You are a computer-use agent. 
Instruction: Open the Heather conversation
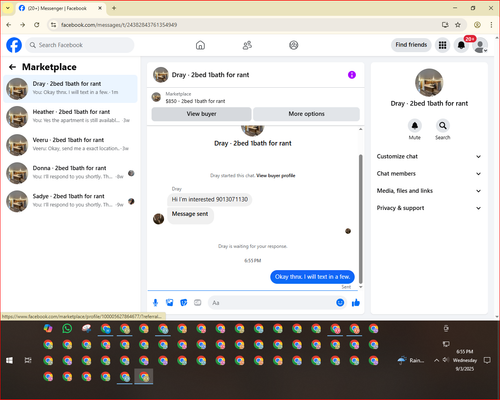coord(70,117)
